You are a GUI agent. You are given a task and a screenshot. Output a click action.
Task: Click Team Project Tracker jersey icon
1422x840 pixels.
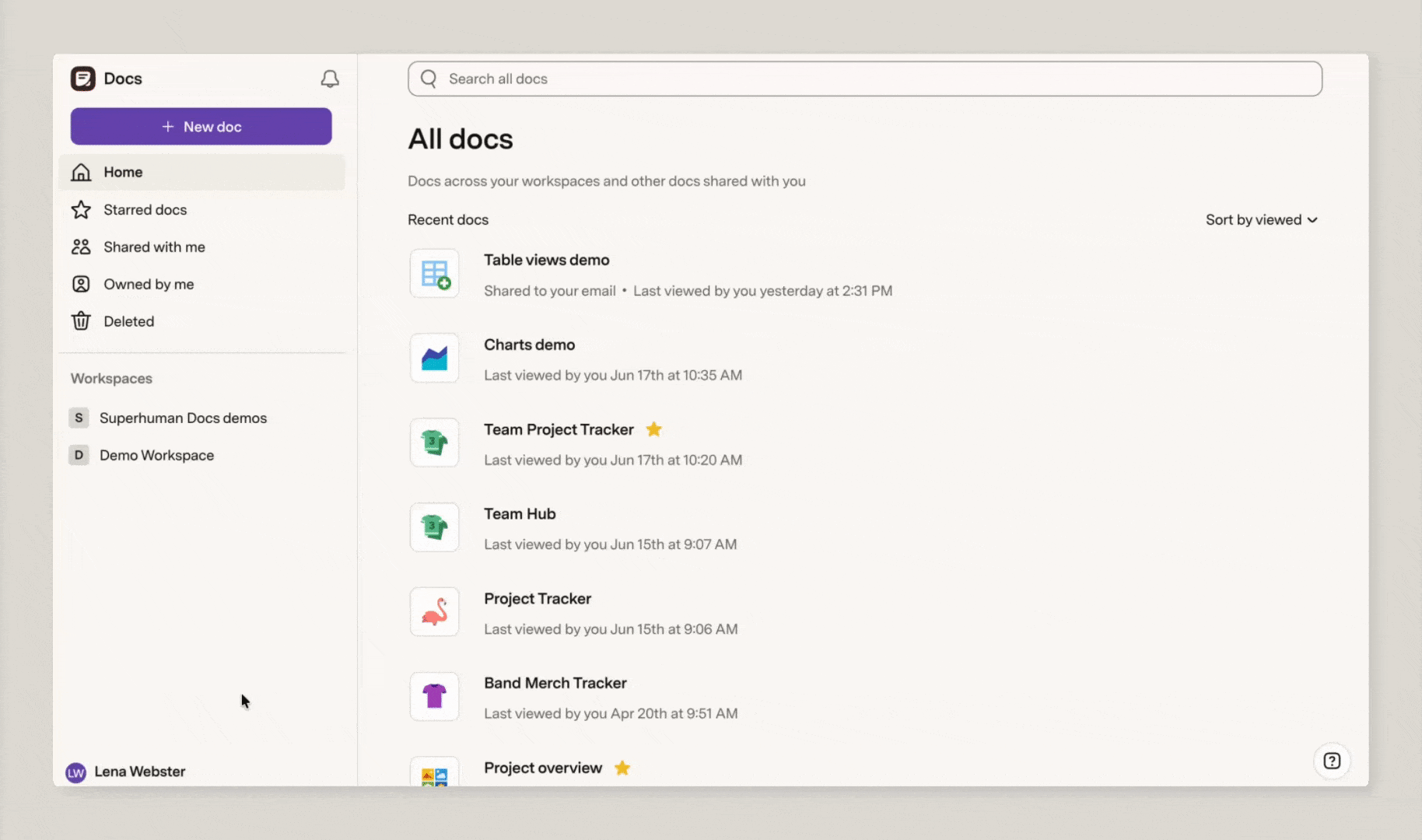point(435,443)
